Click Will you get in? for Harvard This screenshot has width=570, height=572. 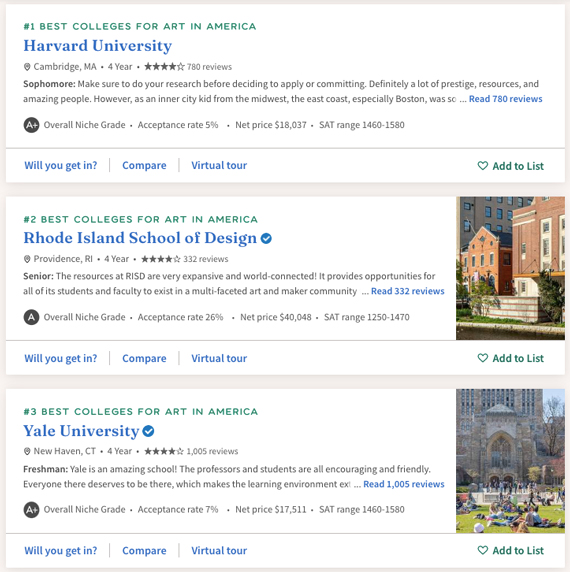click(61, 166)
